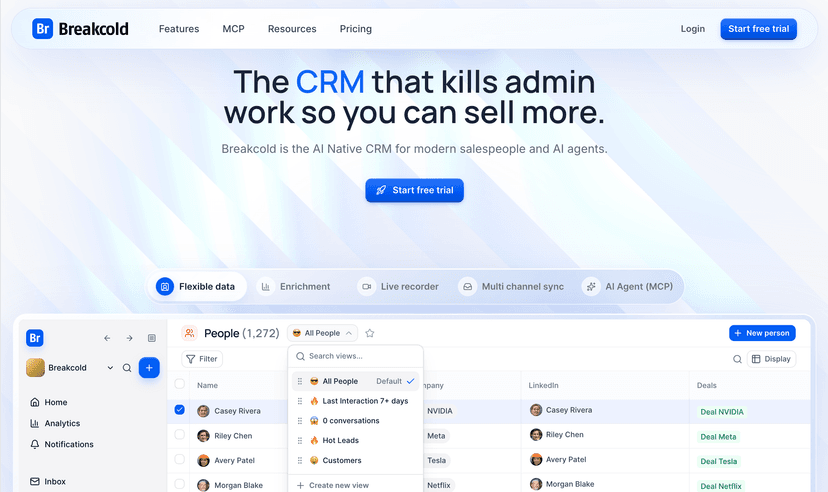Click the Deal Meta tag
Viewport: 828px width, 492px height.
pos(718,437)
